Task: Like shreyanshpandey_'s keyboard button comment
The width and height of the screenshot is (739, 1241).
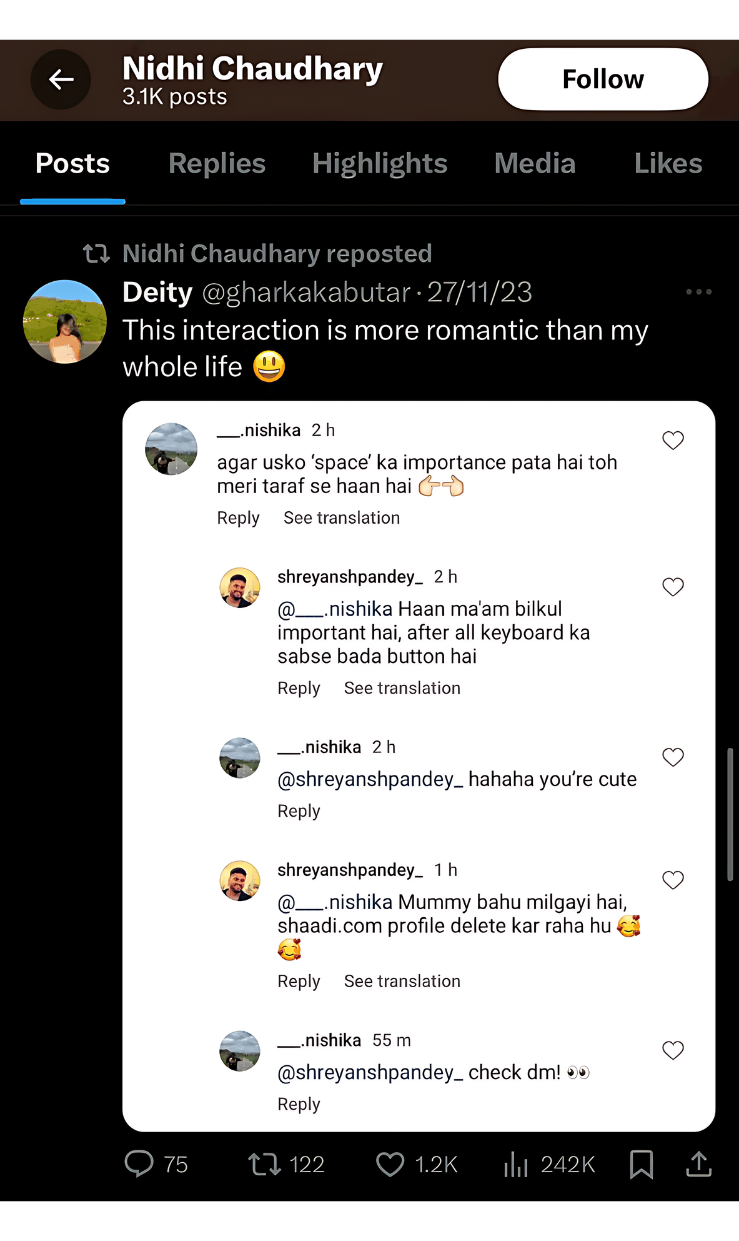Action: pos(673,587)
